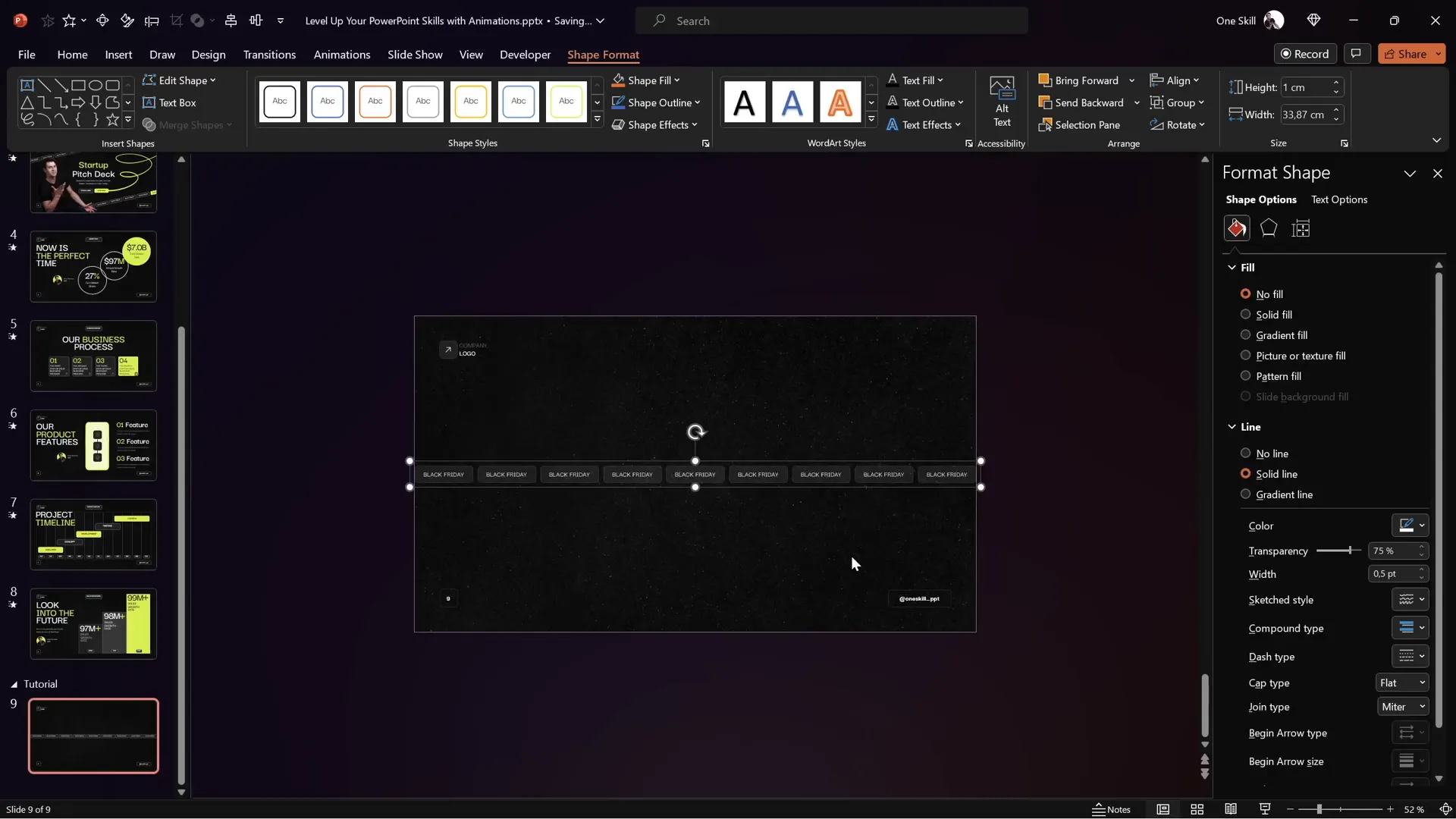Collapse the Fill section
This screenshot has width=1456, height=819.
(1232, 267)
